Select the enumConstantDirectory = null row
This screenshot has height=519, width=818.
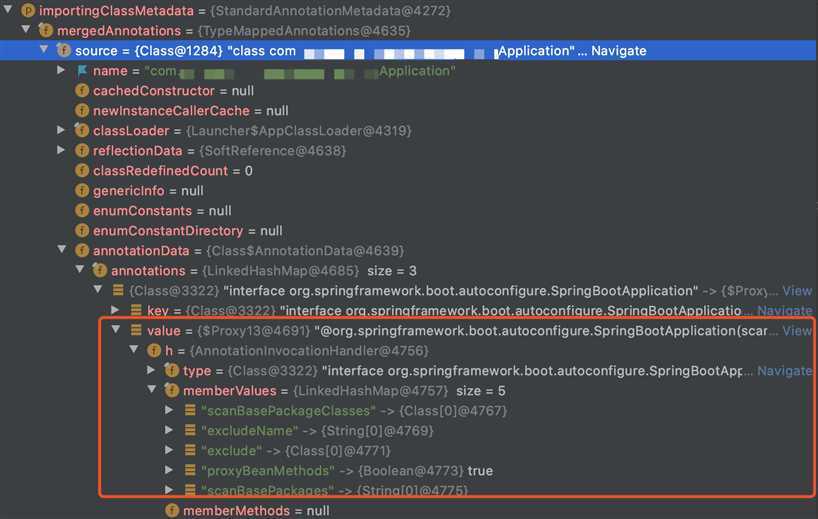409,230
